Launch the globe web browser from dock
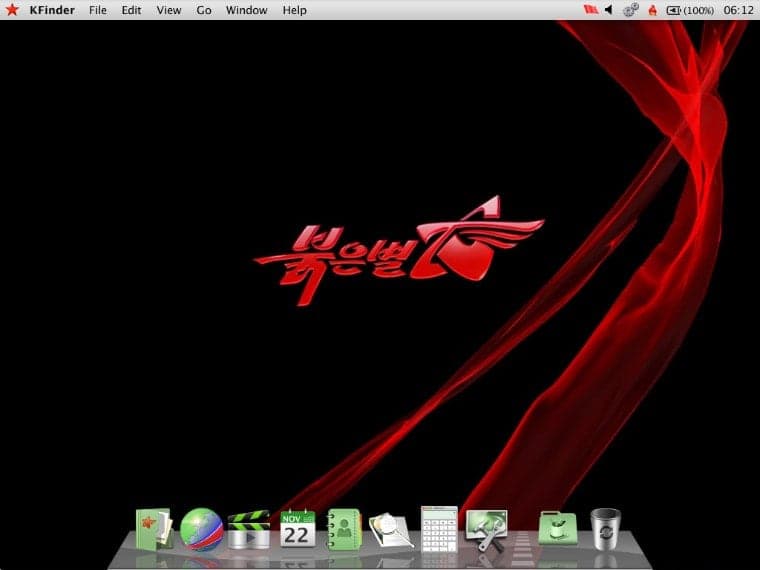Image resolution: width=760 pixels, height=570 pixels. [202, 529]
